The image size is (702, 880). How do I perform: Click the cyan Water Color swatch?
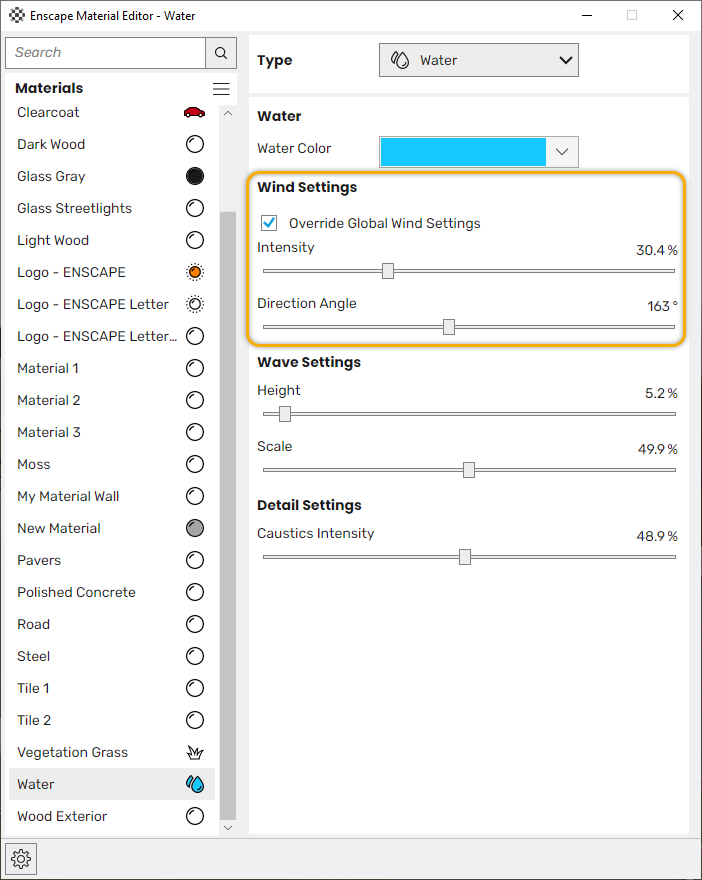(463, 152)
